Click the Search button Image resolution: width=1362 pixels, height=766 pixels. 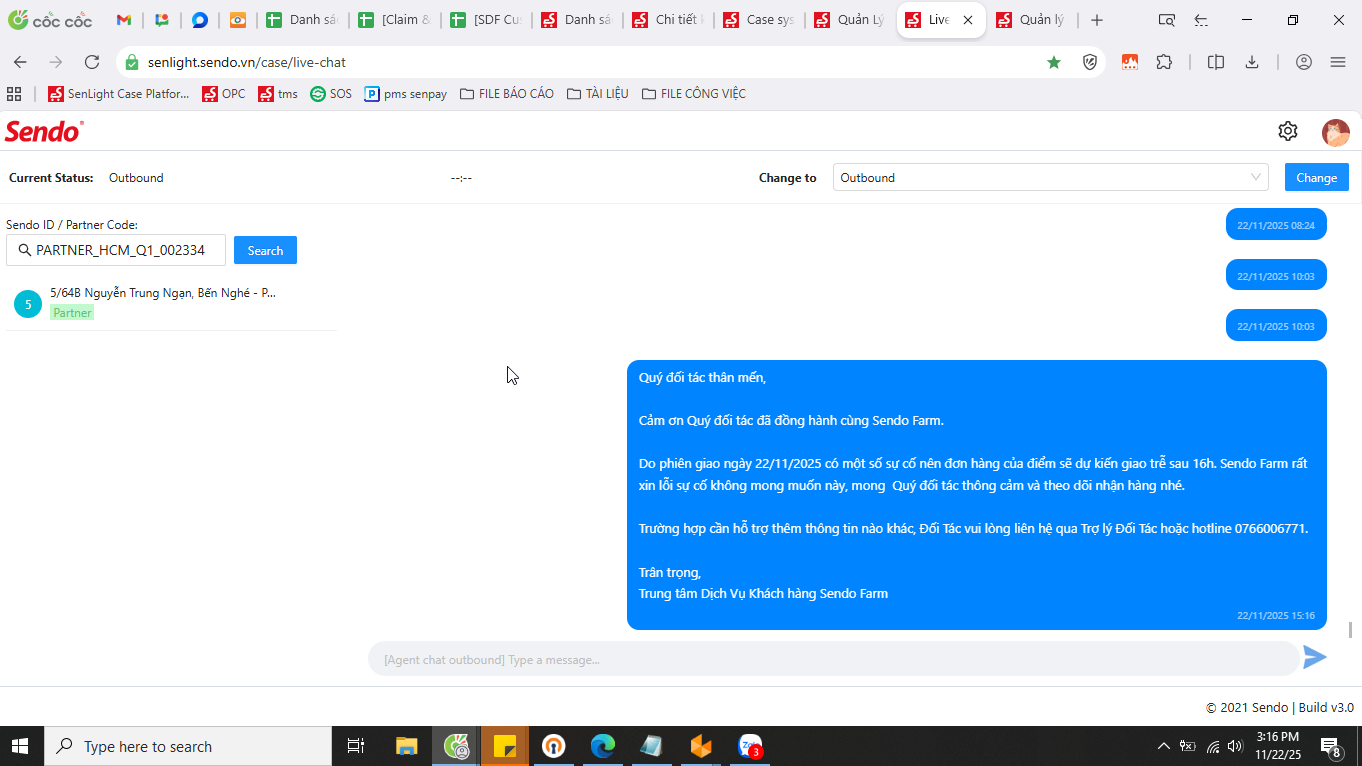click(x=265, y=250)
